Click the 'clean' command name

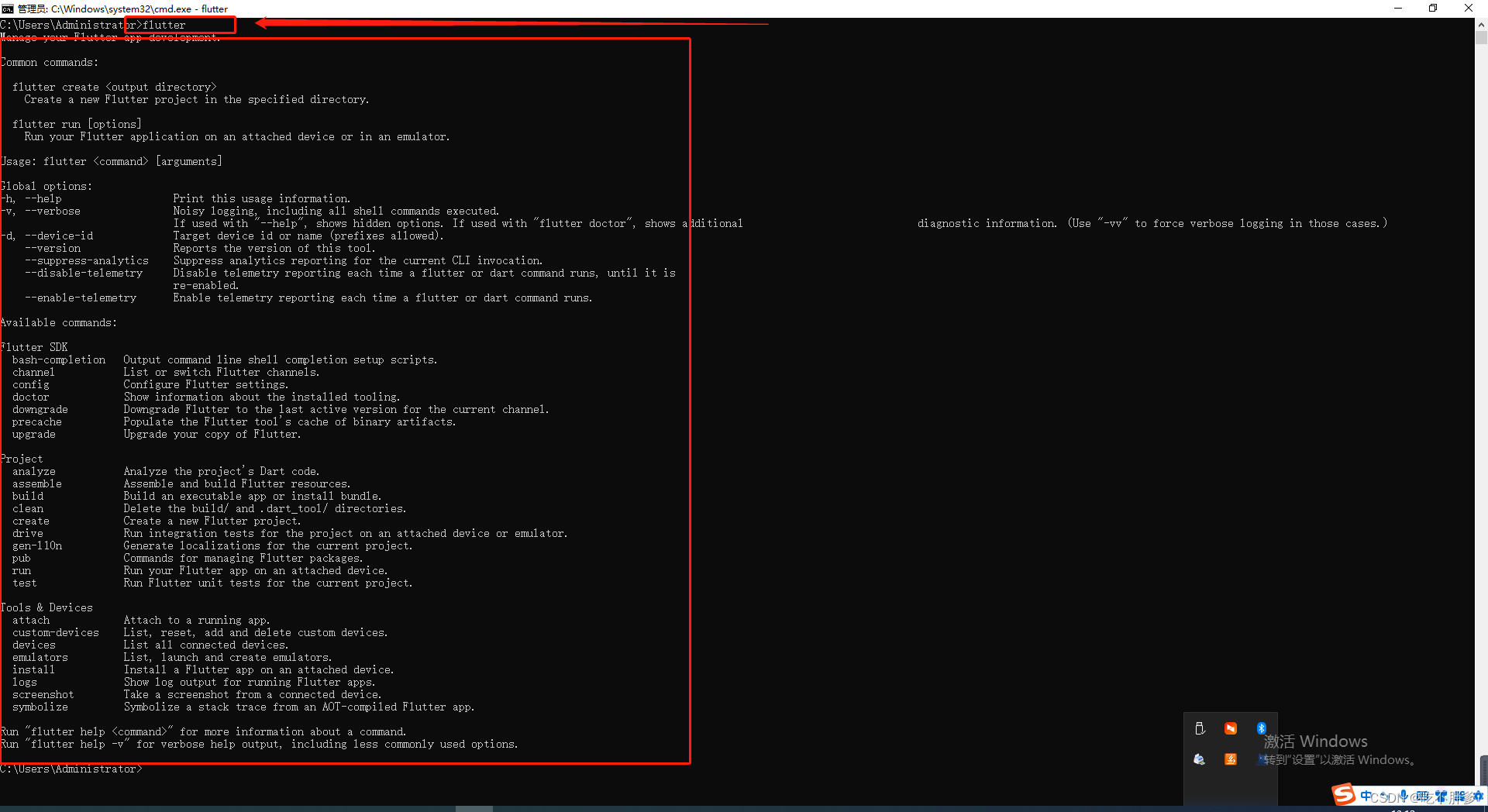point(28,508)
